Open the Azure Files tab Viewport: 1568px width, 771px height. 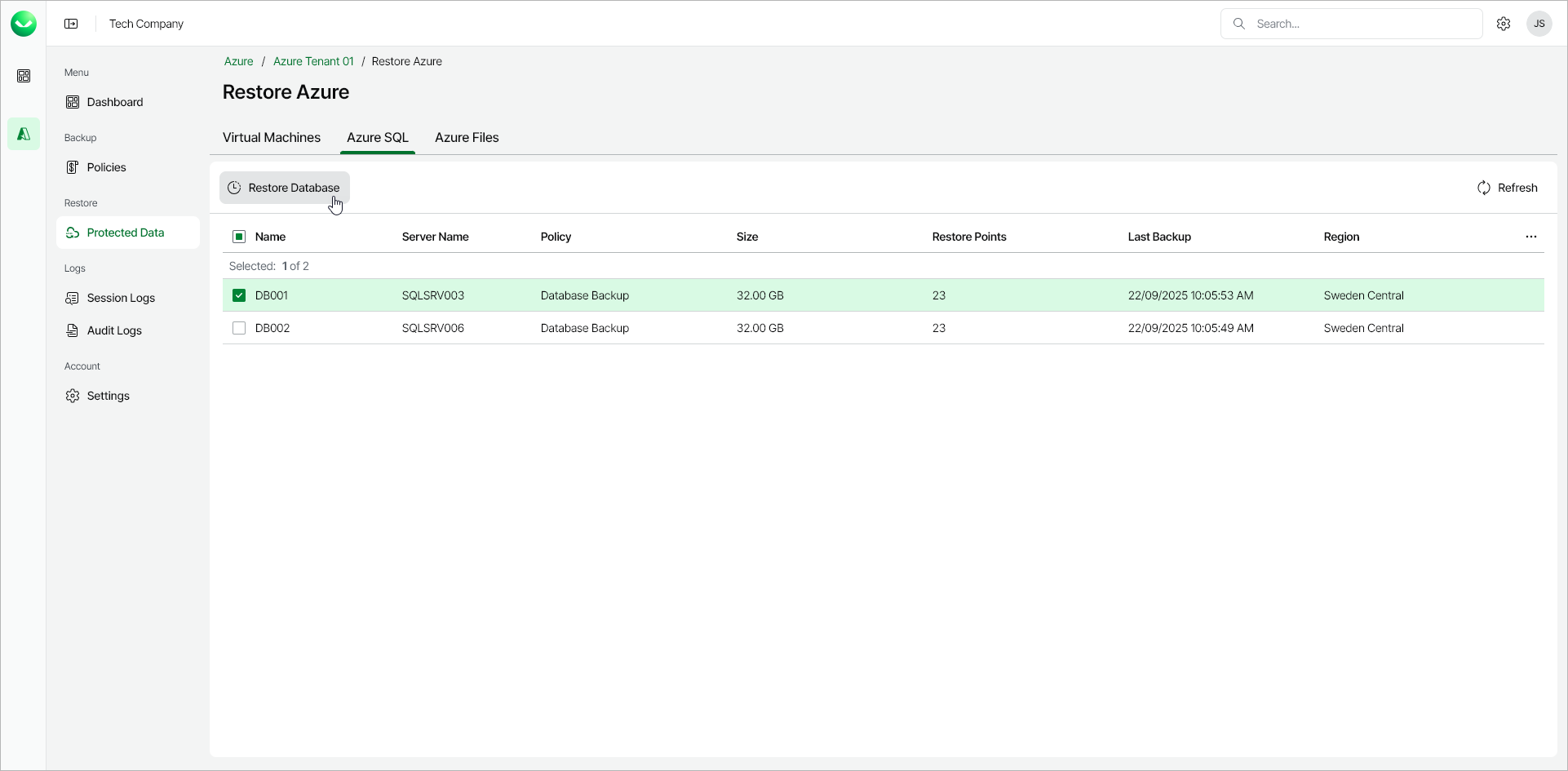pyautogui.click(x=466, y=137)
